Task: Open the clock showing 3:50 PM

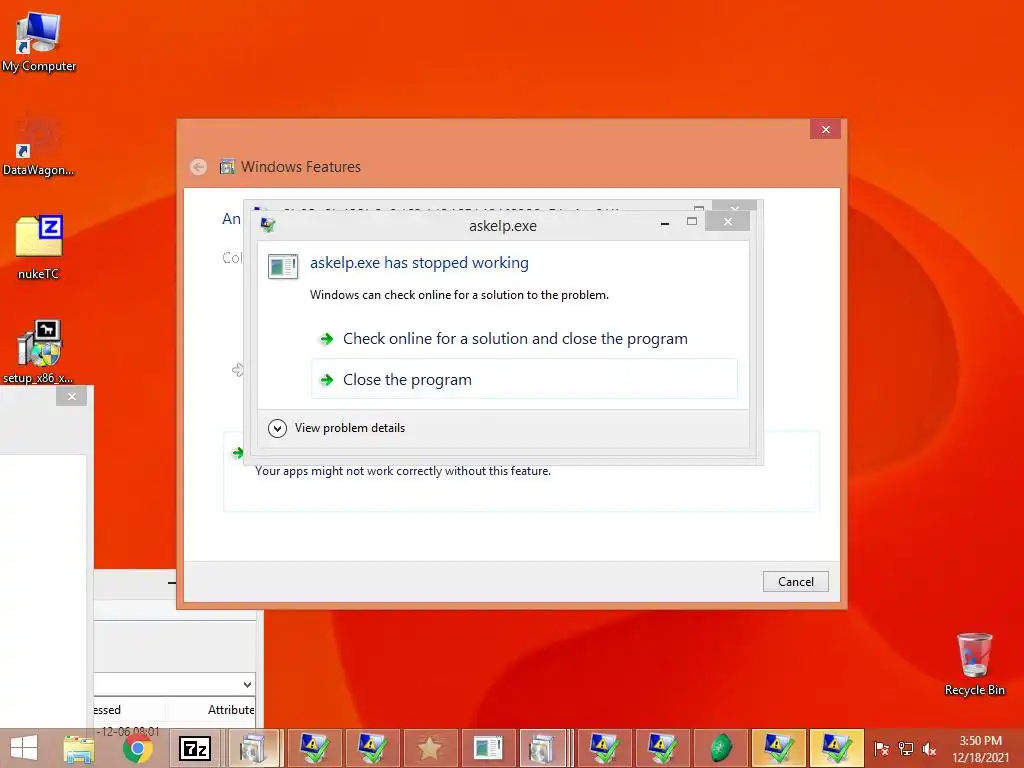Action: (x=980, y=749)
